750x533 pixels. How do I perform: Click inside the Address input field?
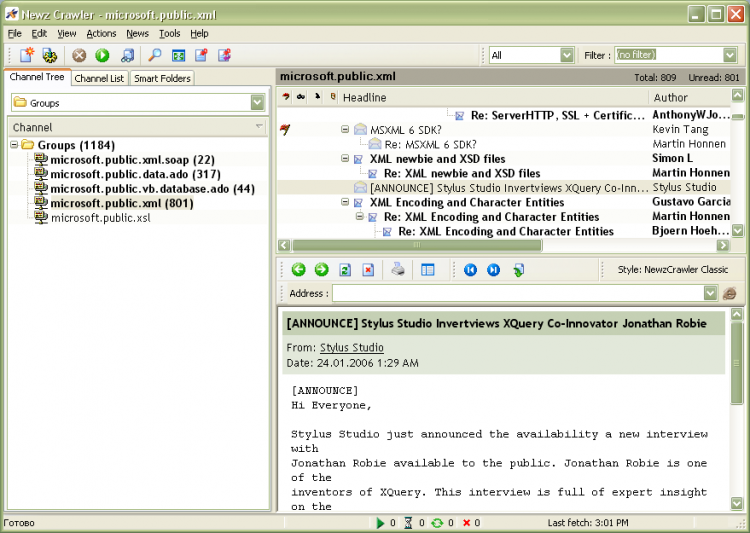tap(517, 293)
